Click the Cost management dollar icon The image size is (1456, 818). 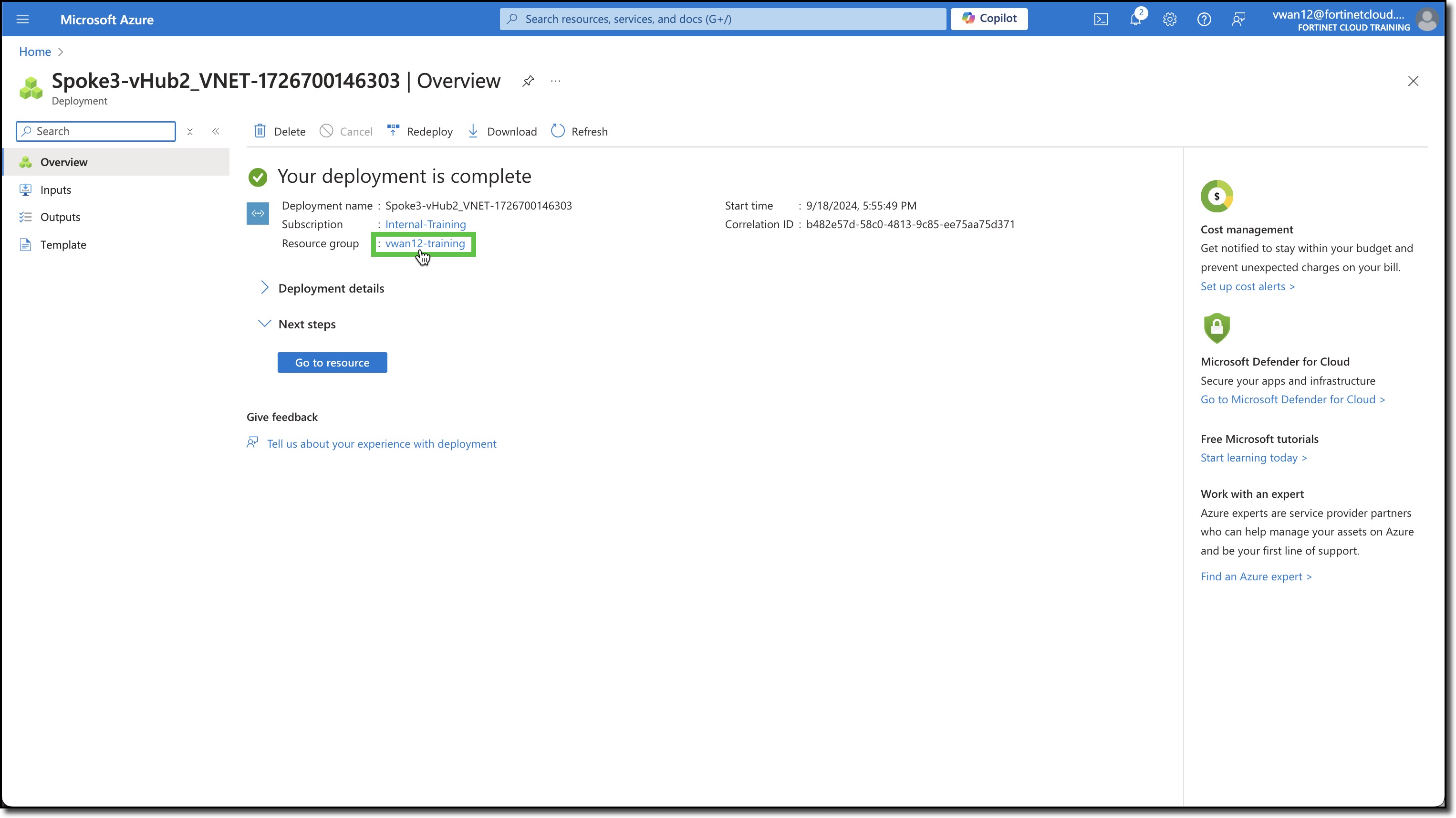(1217, 196)
